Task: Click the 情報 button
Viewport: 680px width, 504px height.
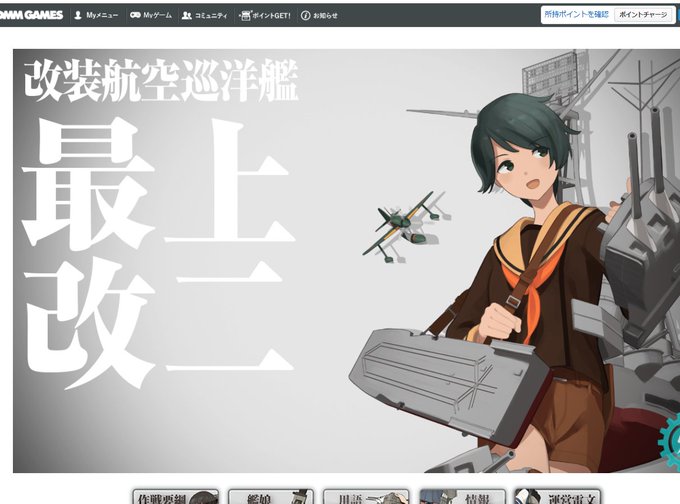Action: (462, 497)
